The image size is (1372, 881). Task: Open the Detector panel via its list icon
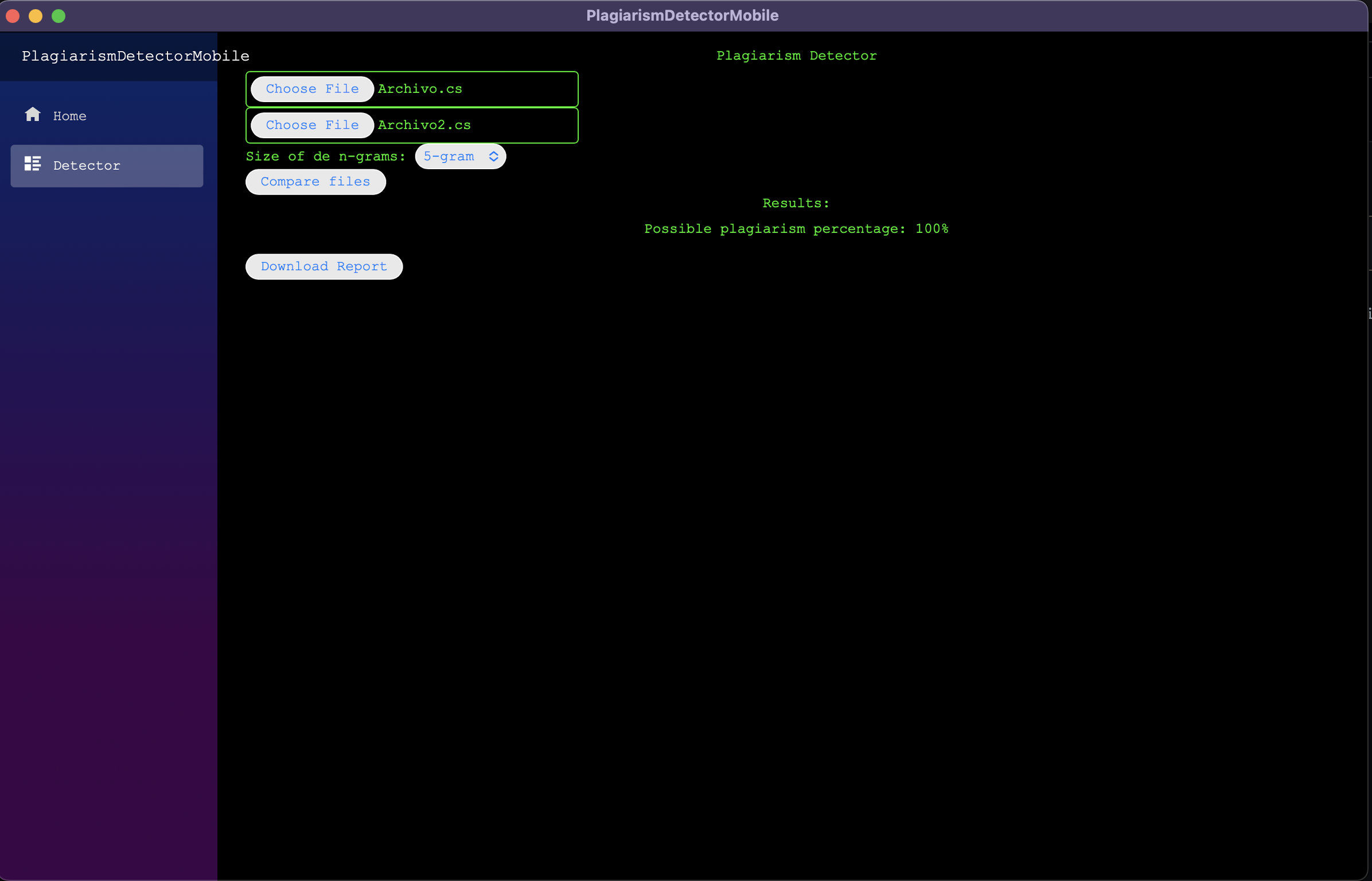pyautogui.click(x=32, y=164)
